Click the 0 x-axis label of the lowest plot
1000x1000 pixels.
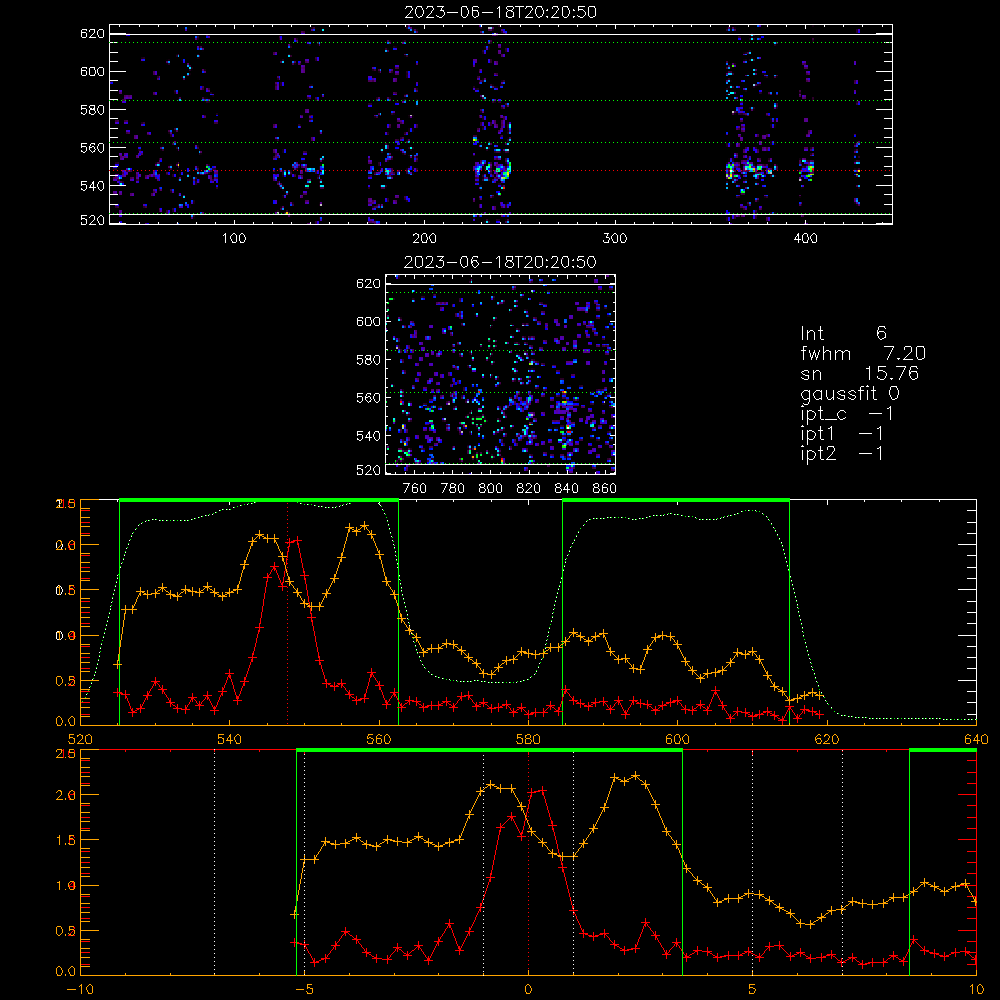pyautogui.click(x=528, y=990)
